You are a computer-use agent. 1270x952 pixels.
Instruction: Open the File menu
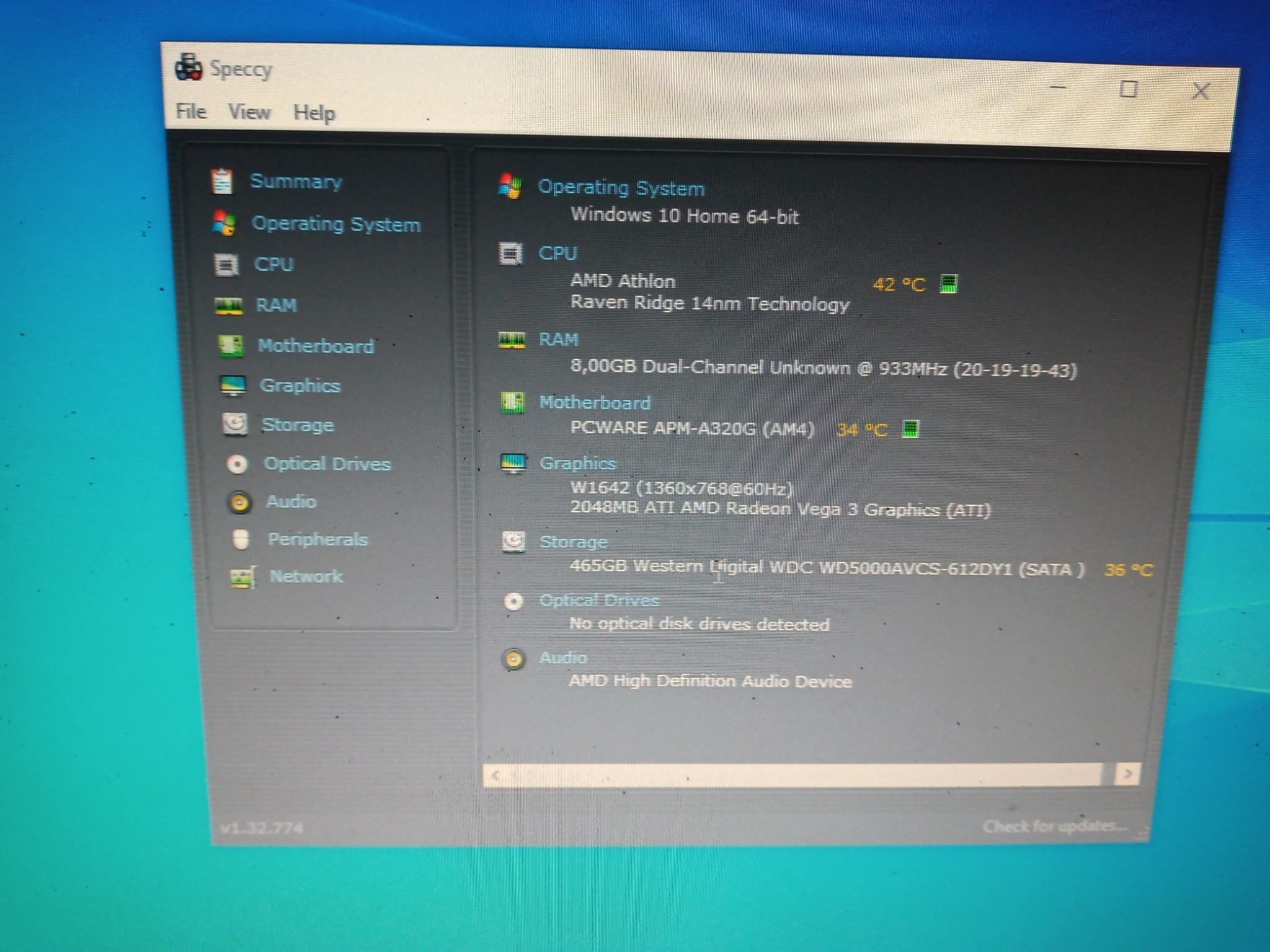pos(191,112)
